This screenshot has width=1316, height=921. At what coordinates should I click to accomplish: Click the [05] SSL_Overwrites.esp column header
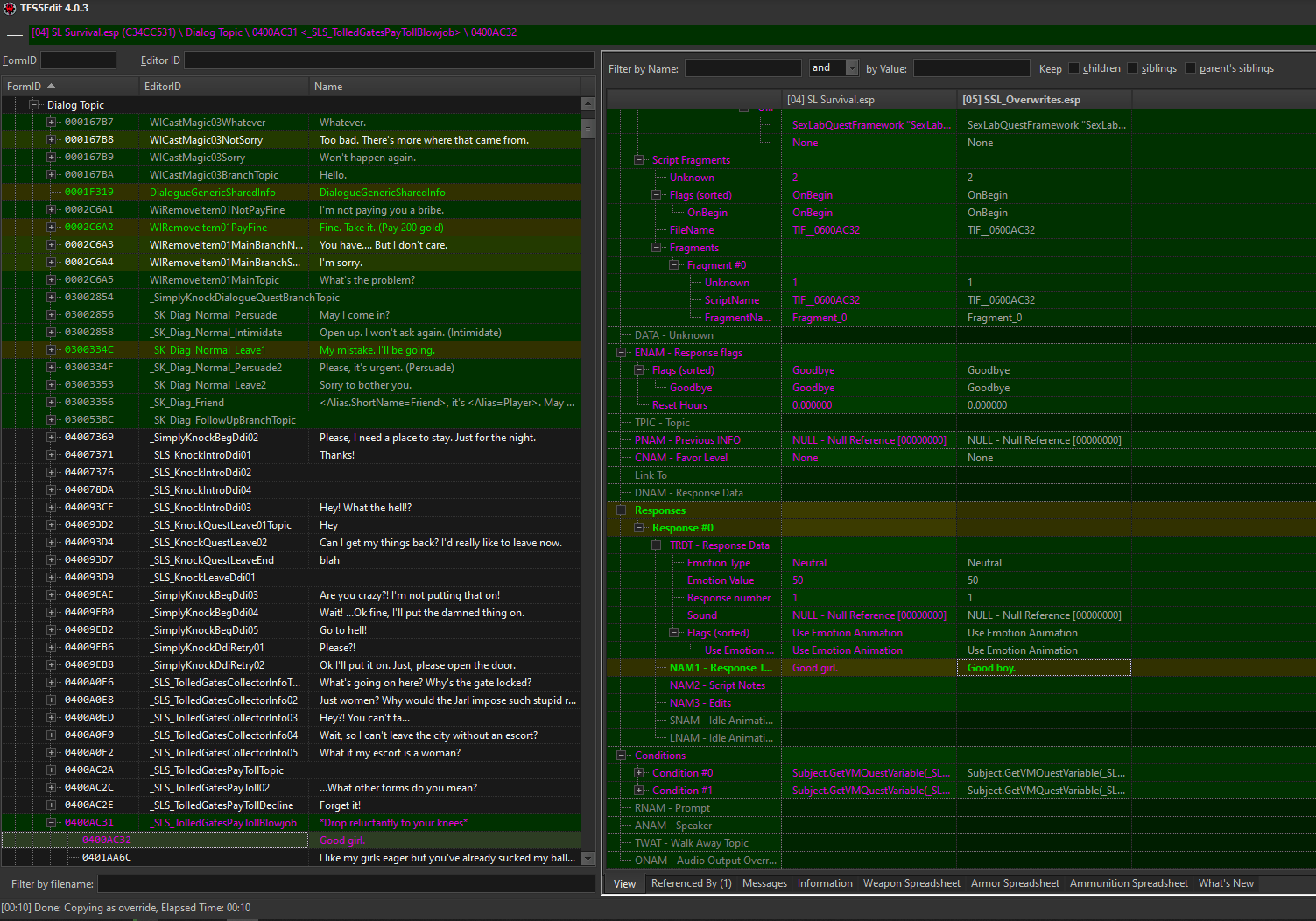pos(1044,100)
